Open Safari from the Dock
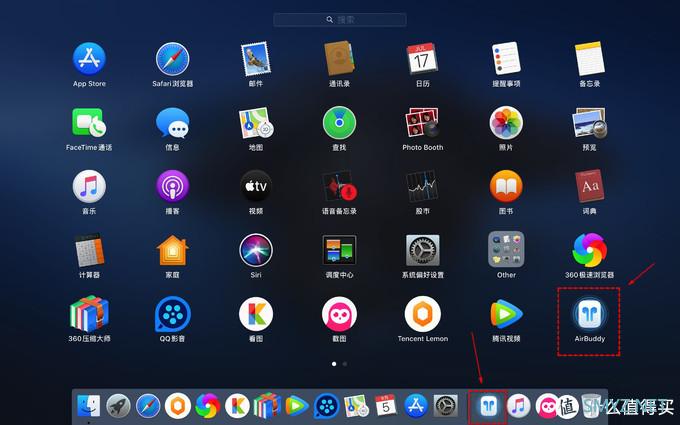This screenshot has height=425, width=680. coord(148,406)
